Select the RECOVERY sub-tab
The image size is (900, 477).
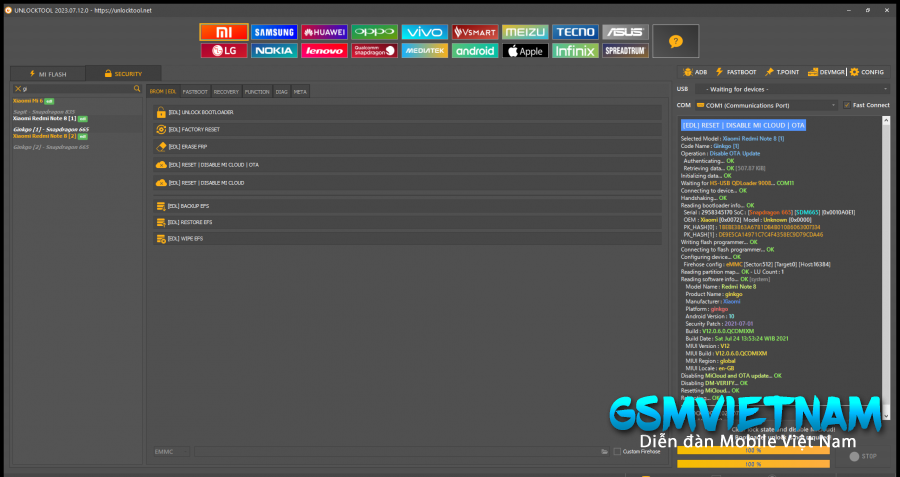(x=226, y=92)
